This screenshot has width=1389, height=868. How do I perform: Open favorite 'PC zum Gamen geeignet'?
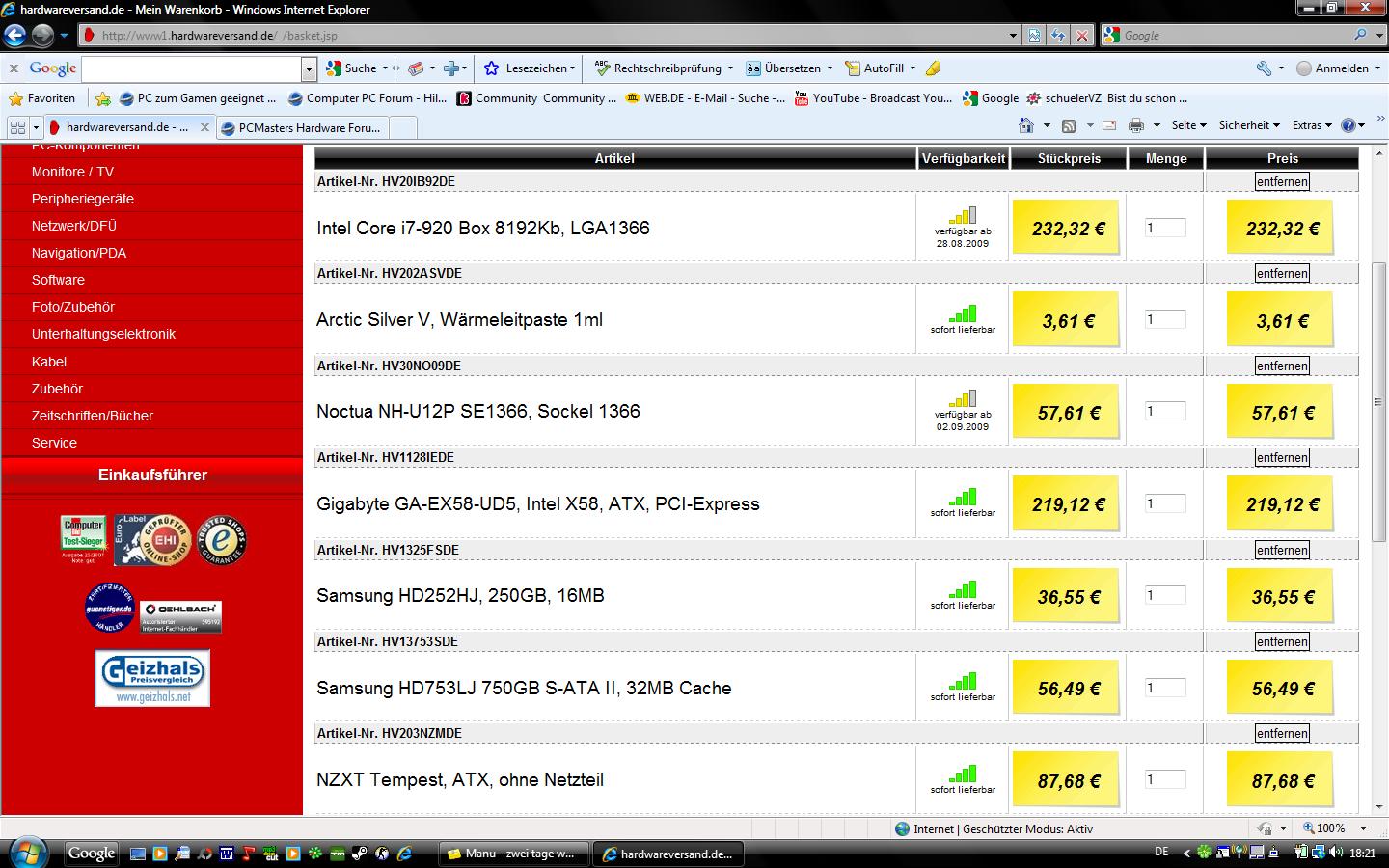[x=197, y=98]
